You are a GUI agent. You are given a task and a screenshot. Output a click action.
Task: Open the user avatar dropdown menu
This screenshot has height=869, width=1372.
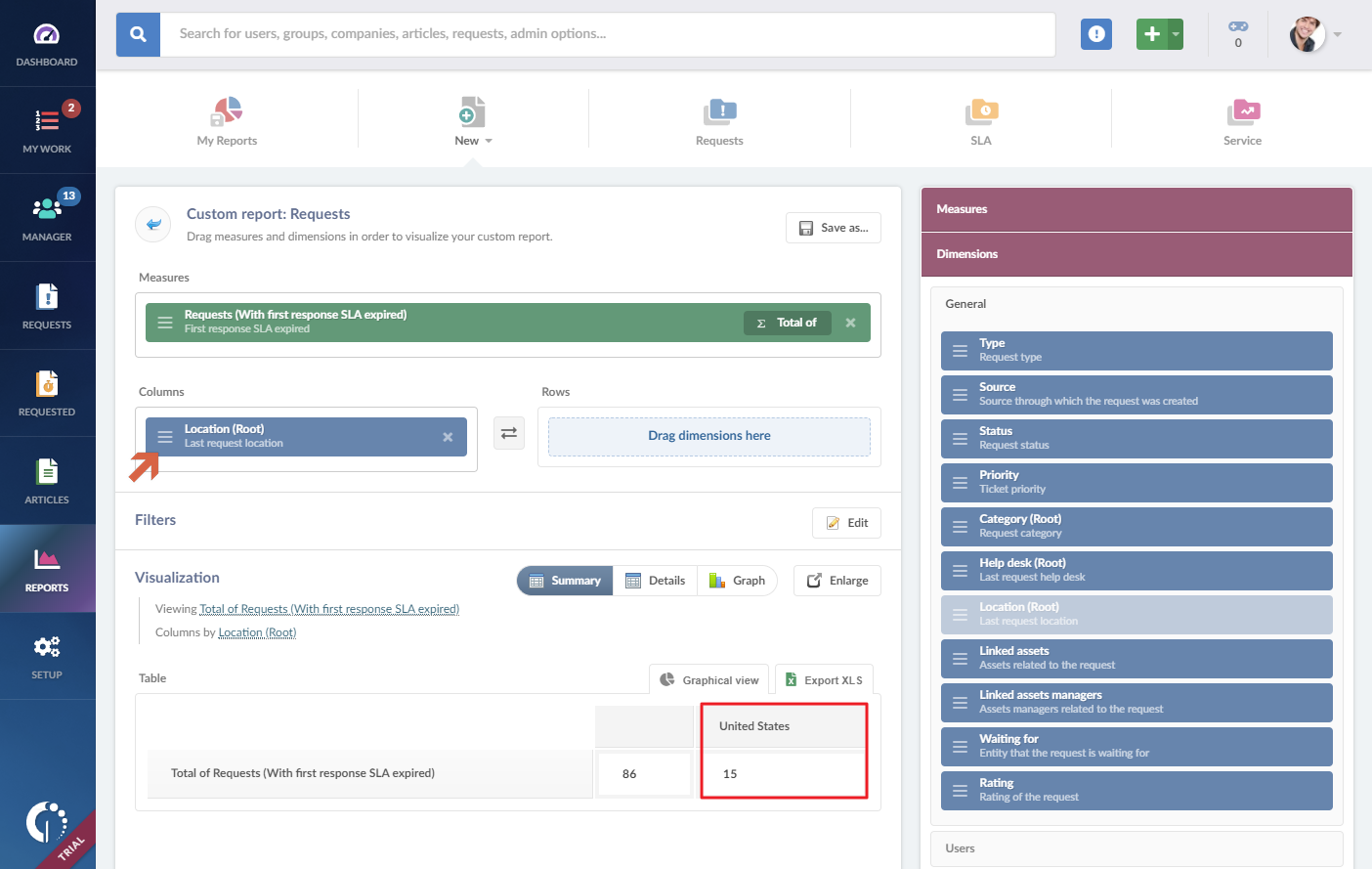click(1314, 33)
